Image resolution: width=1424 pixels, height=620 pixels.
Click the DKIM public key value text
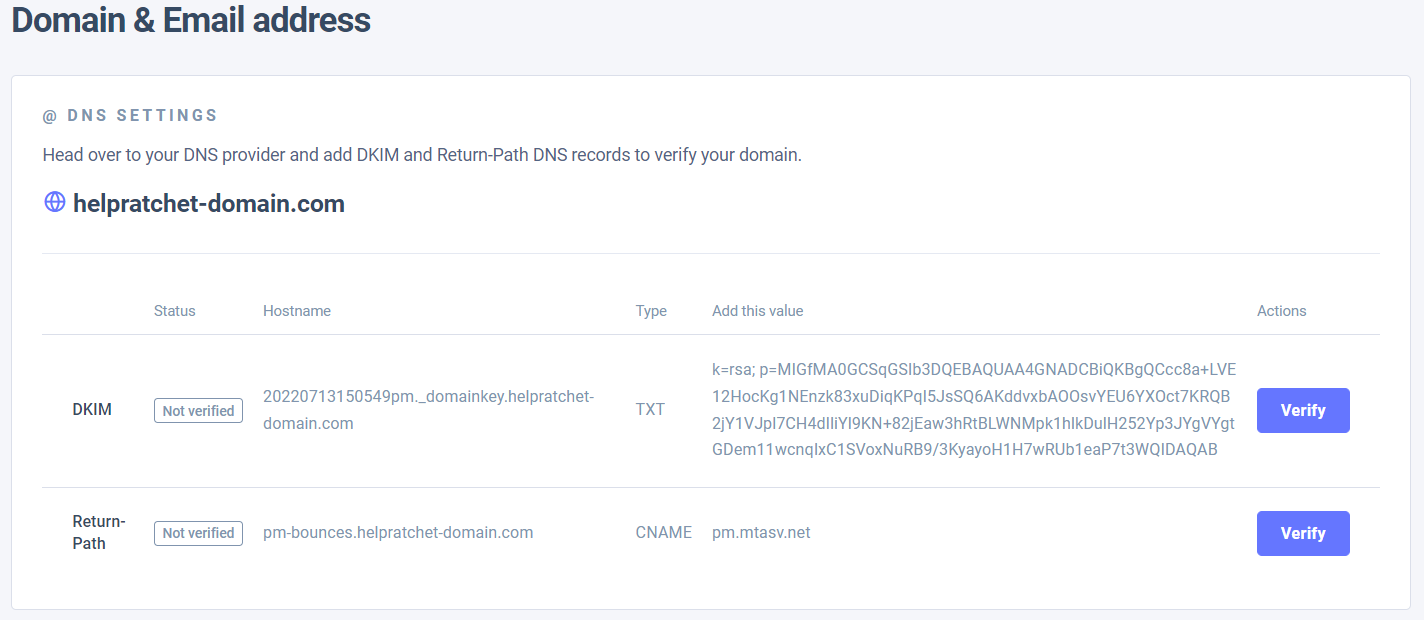[973, 410]
